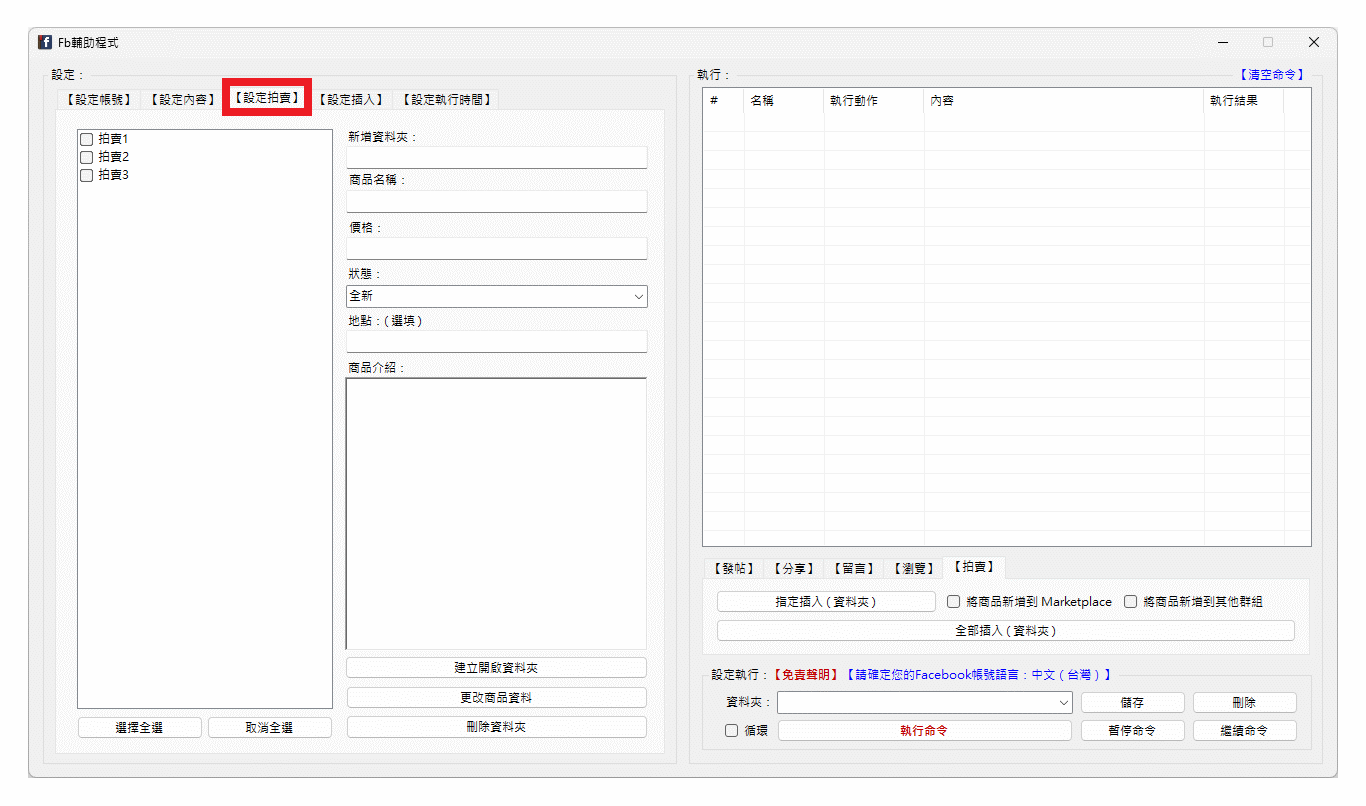The height and width of the screenshot is (806, 1366).
Task: Click the Facebook logo in the title bar
Action: 44,42
